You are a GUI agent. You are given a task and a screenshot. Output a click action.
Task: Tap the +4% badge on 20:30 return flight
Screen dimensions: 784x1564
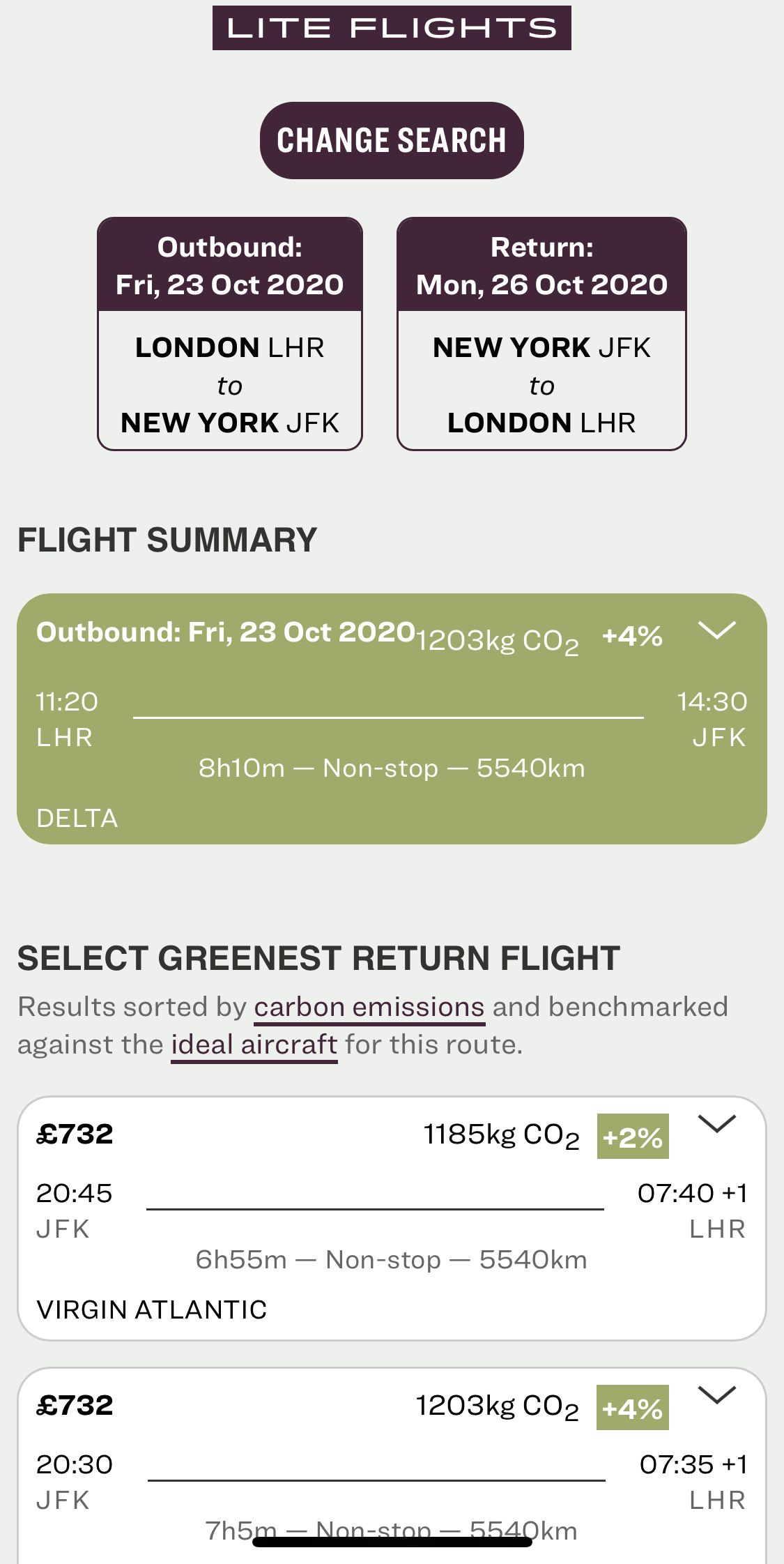coord(632,1408)
